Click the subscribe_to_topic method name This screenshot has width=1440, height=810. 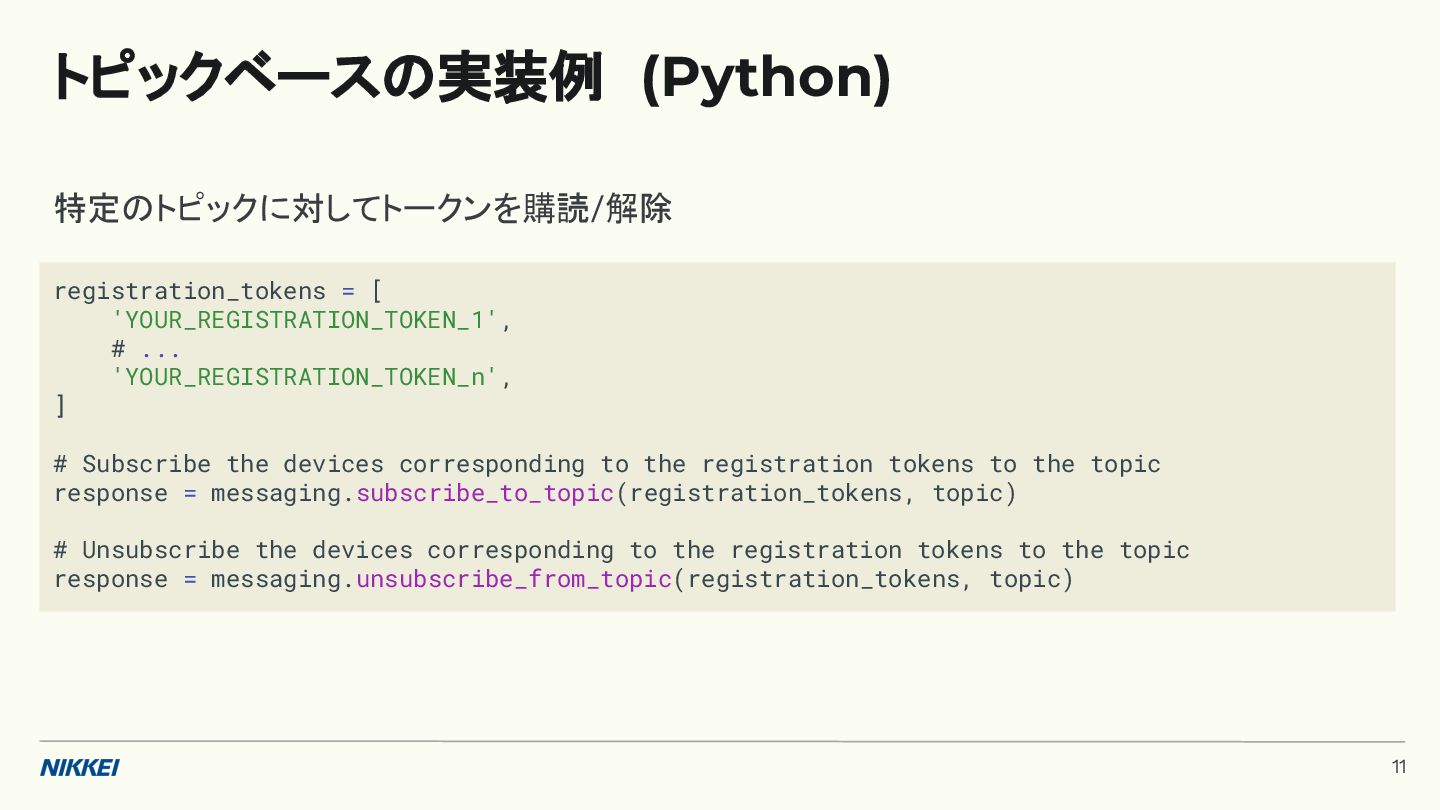485,493
